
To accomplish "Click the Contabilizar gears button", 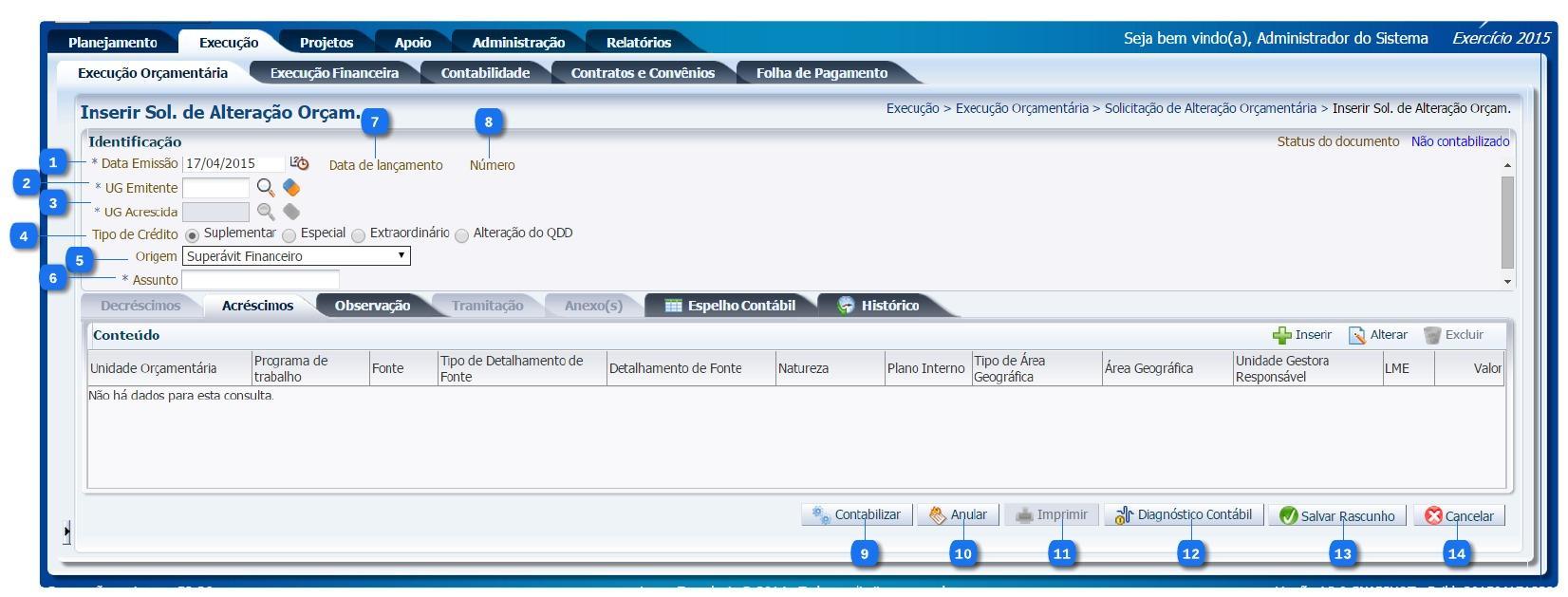I will coord(856,515).
